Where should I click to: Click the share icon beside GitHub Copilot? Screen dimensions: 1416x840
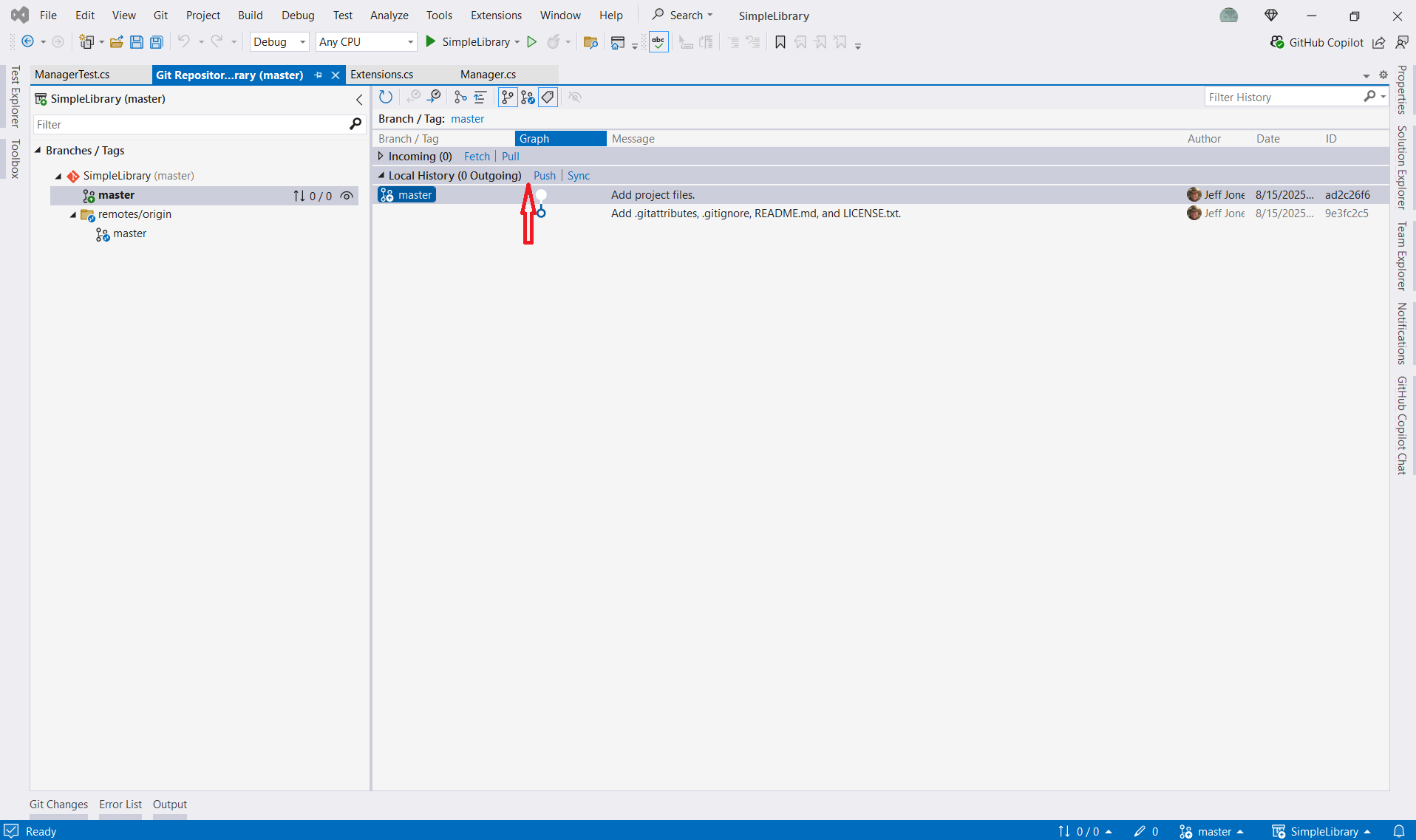pos(1379,42)
